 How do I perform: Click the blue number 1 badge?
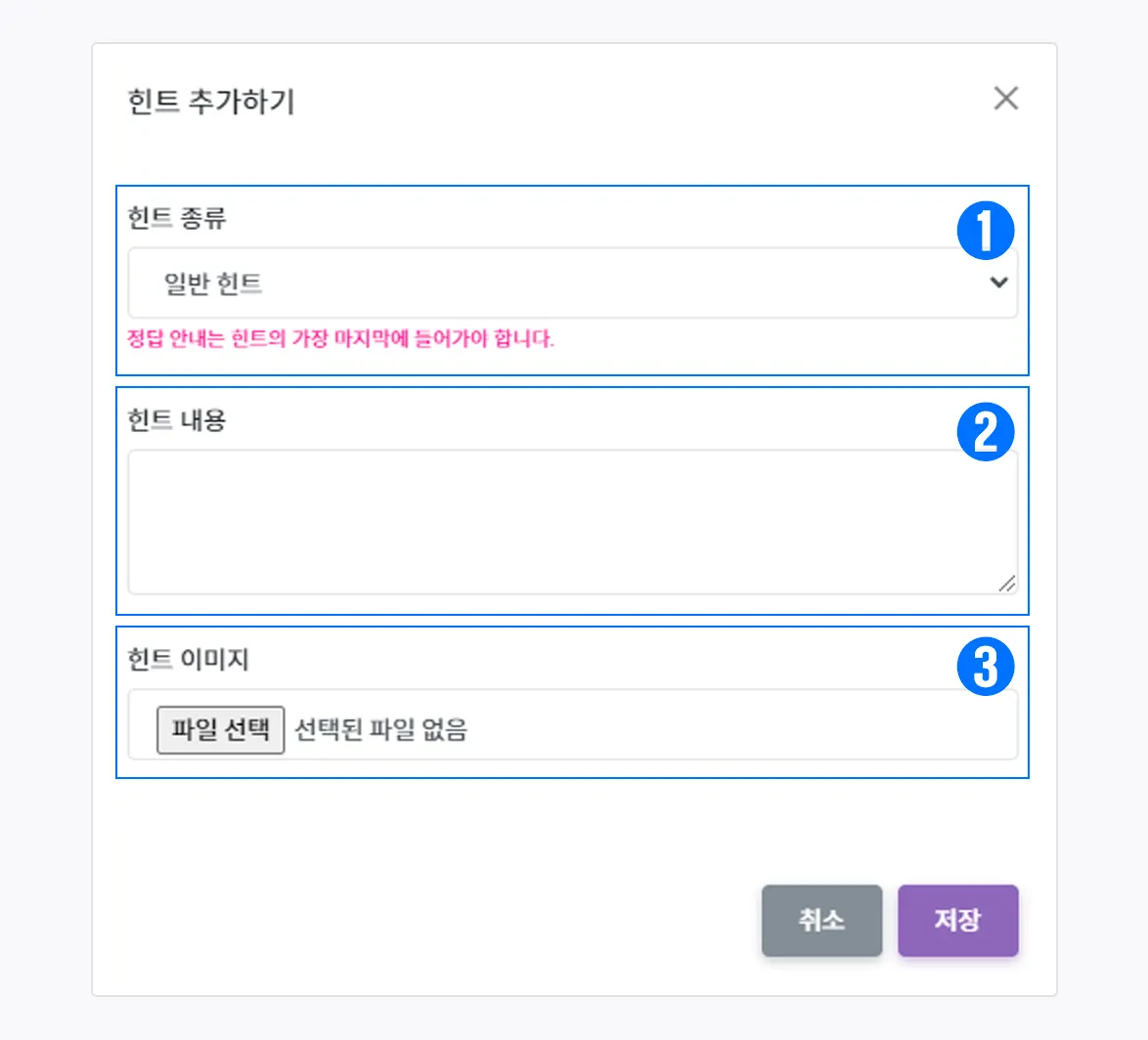[985, 232]
